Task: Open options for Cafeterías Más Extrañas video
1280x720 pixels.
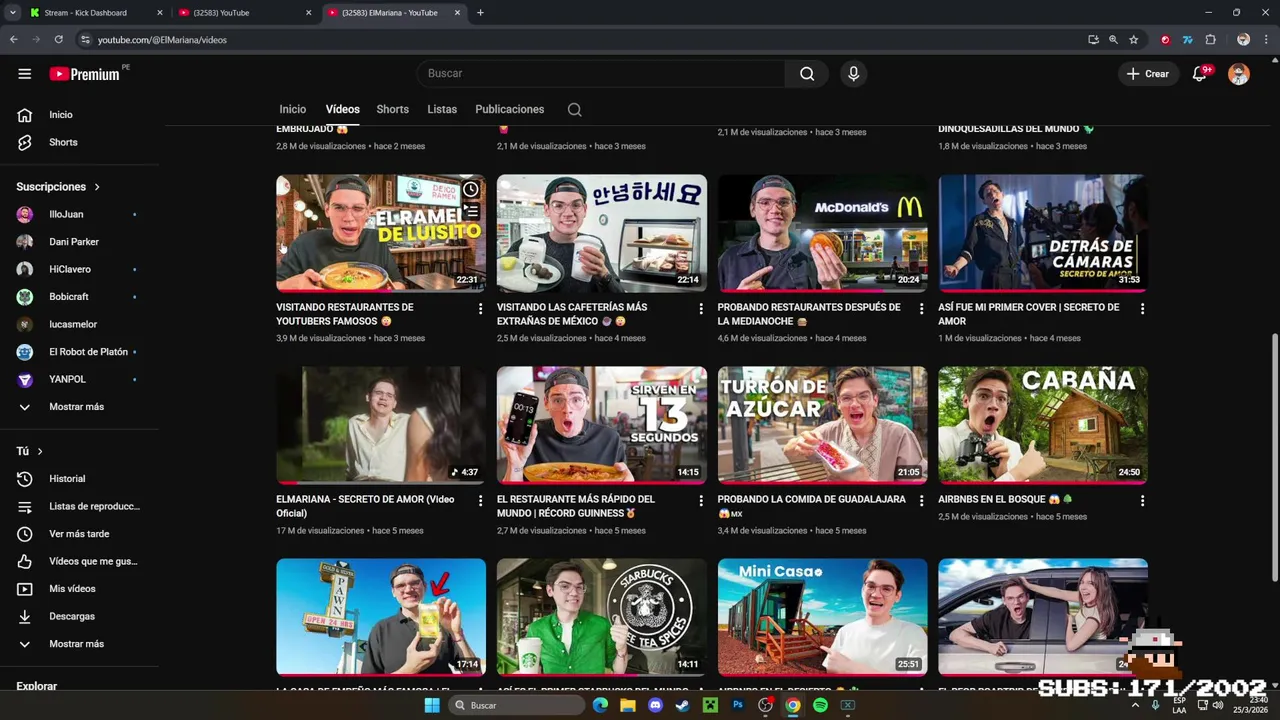Action: pyautogui.click(x=700, y=309)
